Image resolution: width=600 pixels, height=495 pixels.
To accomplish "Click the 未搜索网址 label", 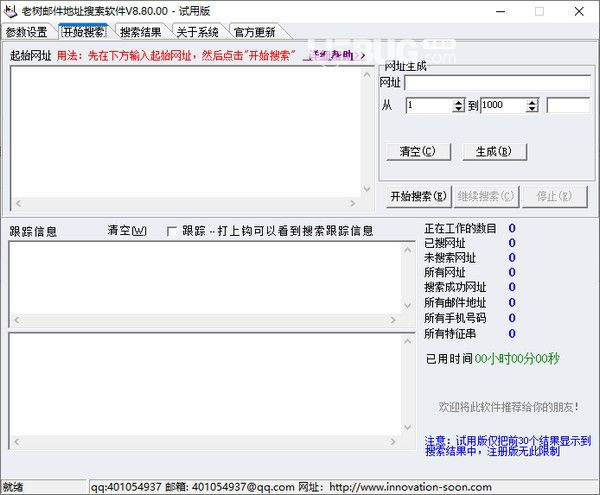I will 450,257.
